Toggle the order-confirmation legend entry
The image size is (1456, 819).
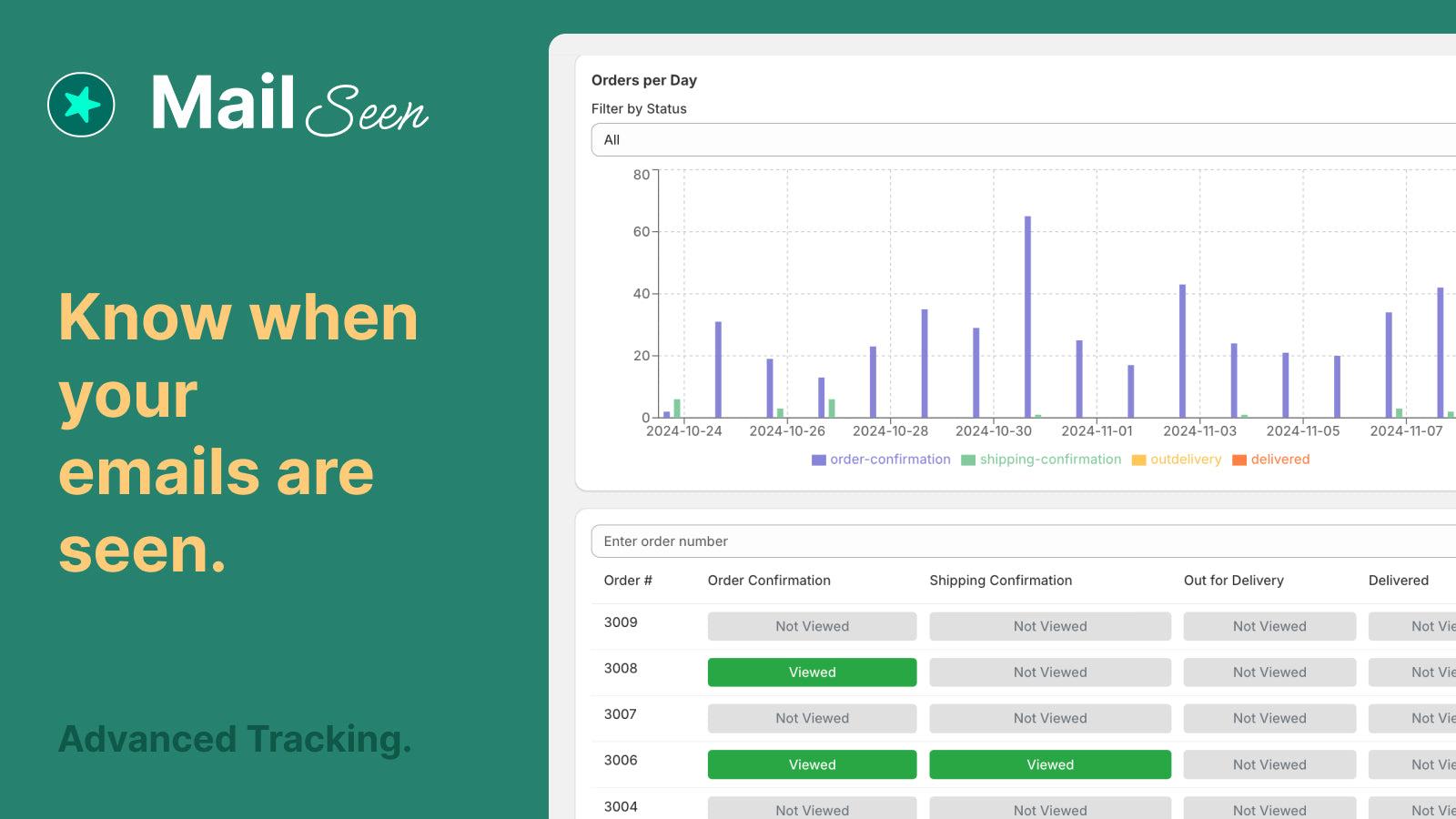(x=888, y=460)
